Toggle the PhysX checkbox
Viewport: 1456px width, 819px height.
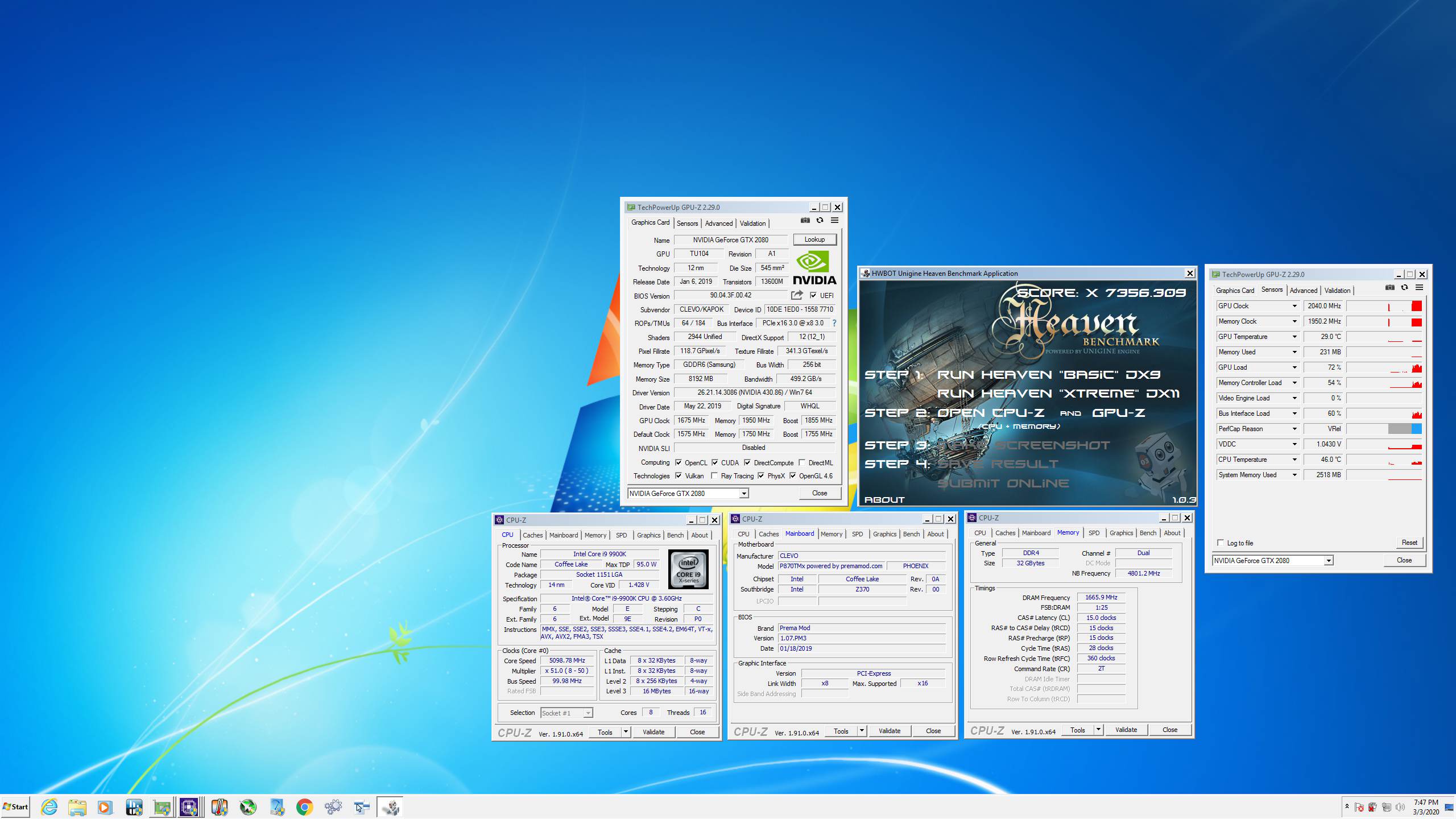(x=761, y=476)
